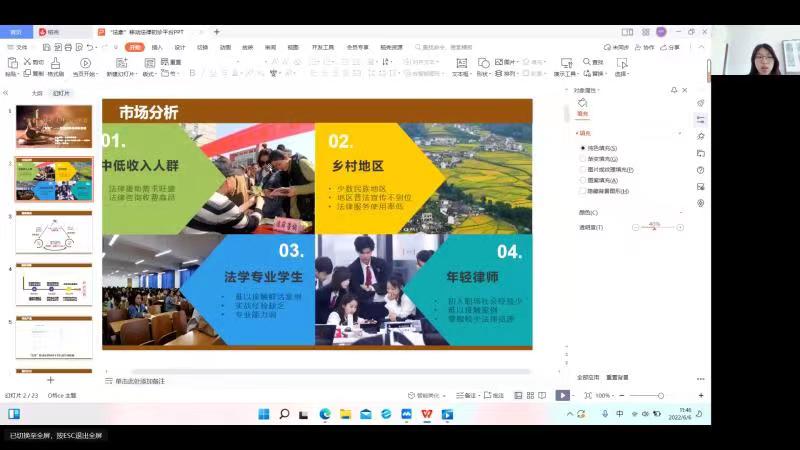
Task: Switch to the Insert (插入) ribbon tab
Action: (x=157, y=47)
